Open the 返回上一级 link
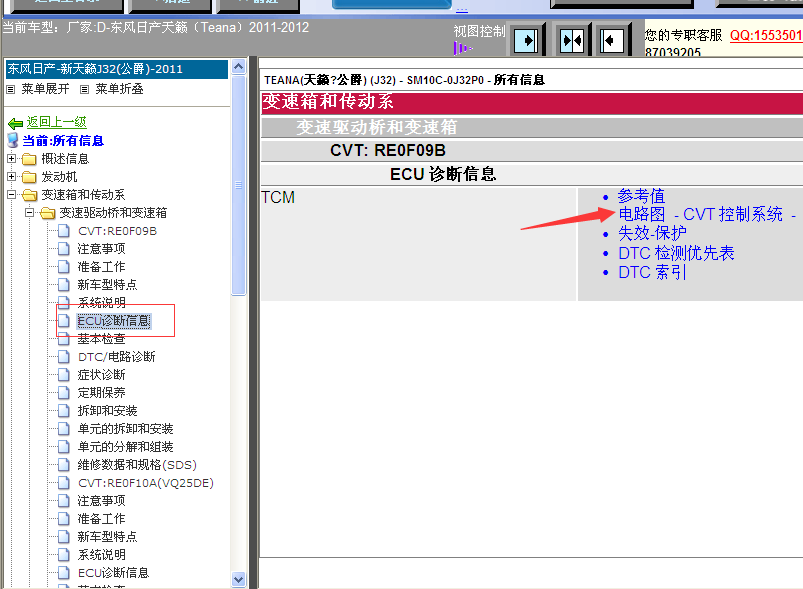Image resolution: width=803 pixels, height=589 pixels. point(56,122)
